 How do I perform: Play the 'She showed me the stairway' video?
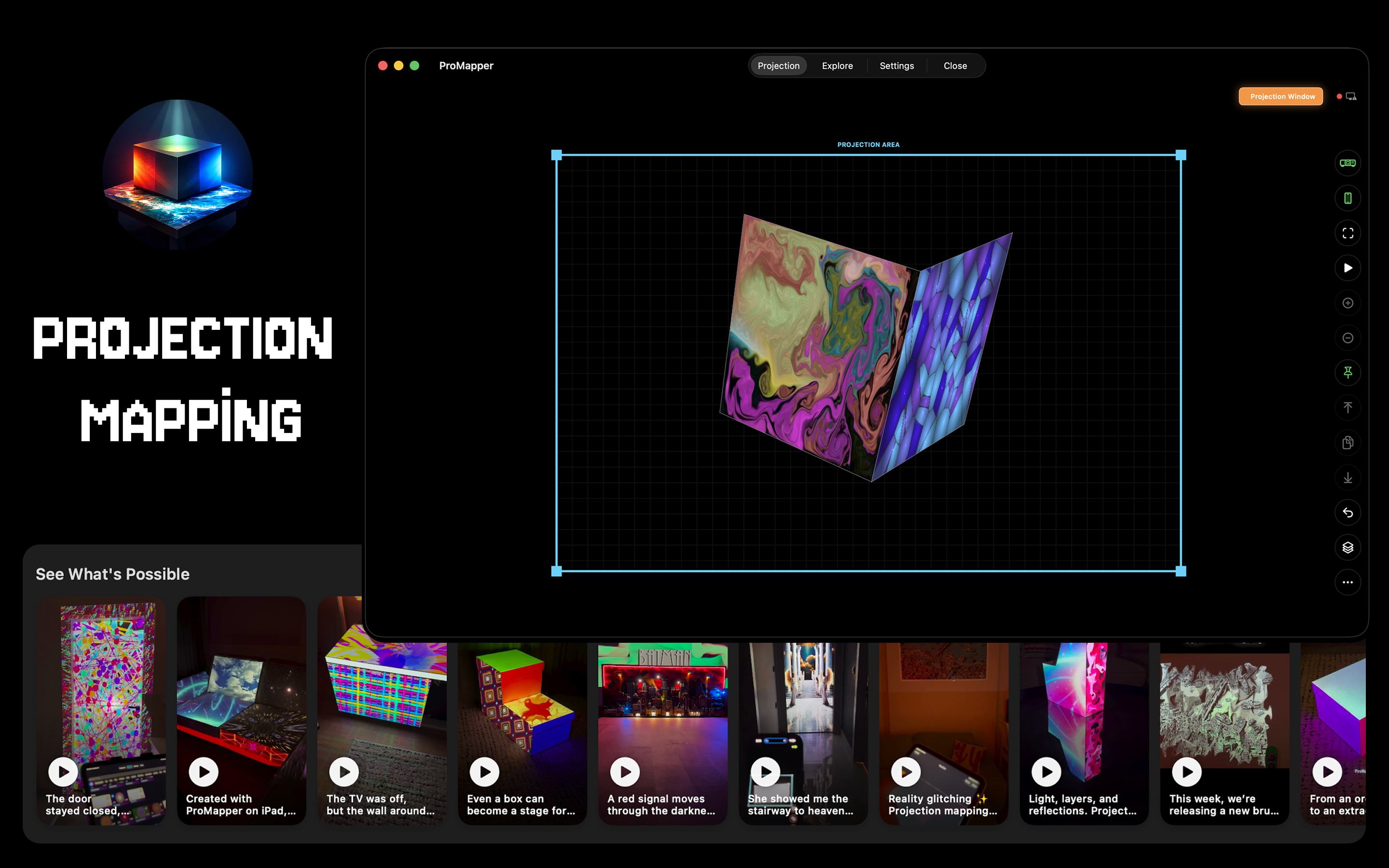tap(766, 772)
